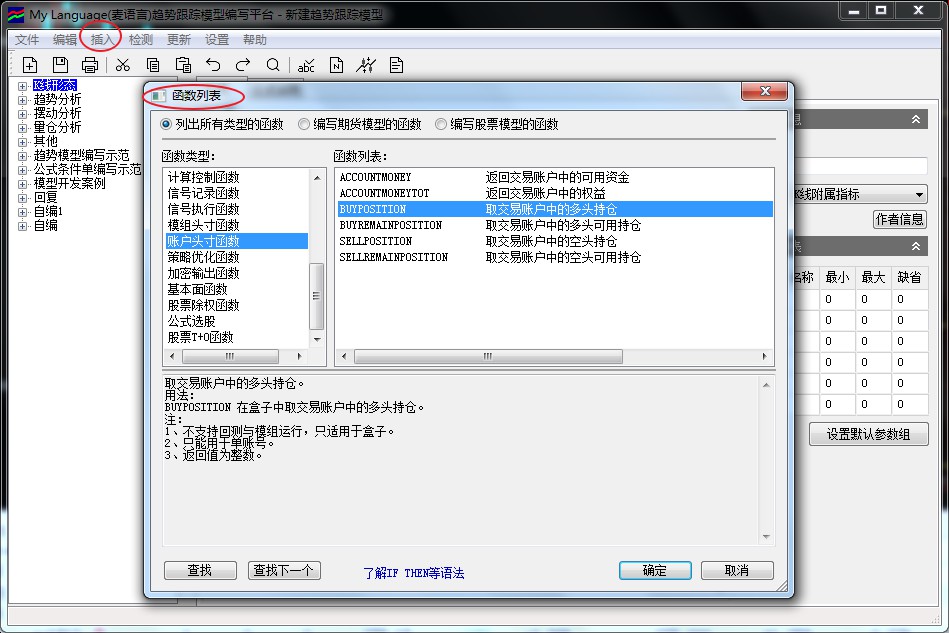Click the Save toolbar icon
This screenshot has width=949, height=633.
[60, 65]
